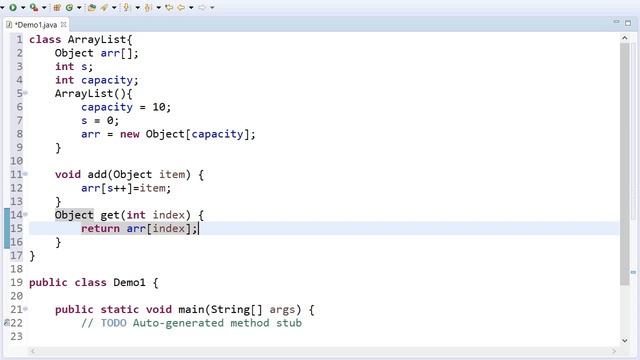The height and width of the screenshot is (360, 640).
Task: Click the blue overview ruler marker
Action: (633, 272)
